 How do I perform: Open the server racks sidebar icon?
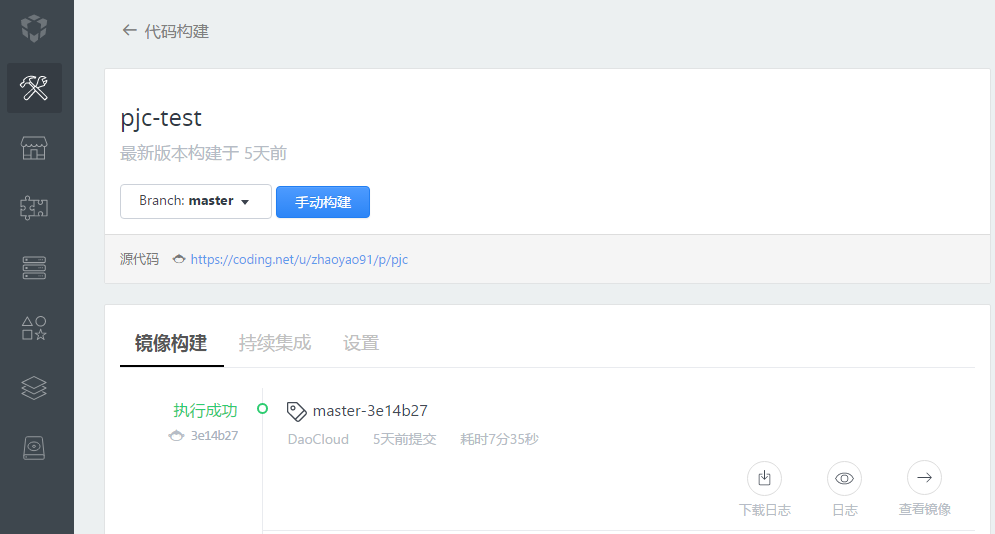[34, 268]
